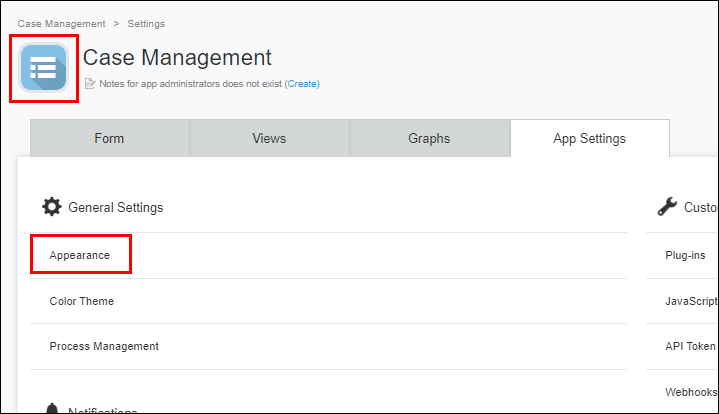Click the Settings breadcrumb item
The image size is (719, 414).
click(146, 23)
